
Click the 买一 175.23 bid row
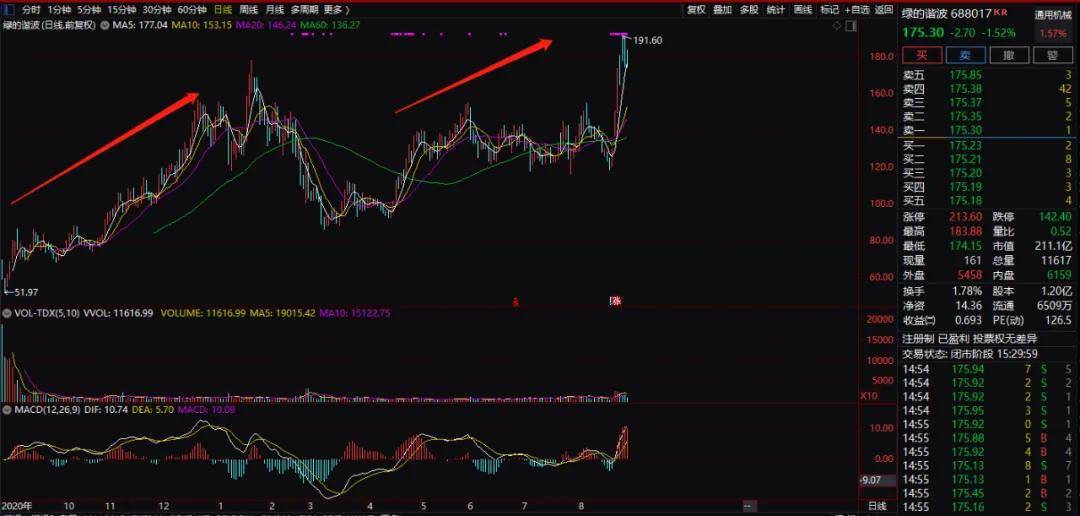tap(988, 145)
